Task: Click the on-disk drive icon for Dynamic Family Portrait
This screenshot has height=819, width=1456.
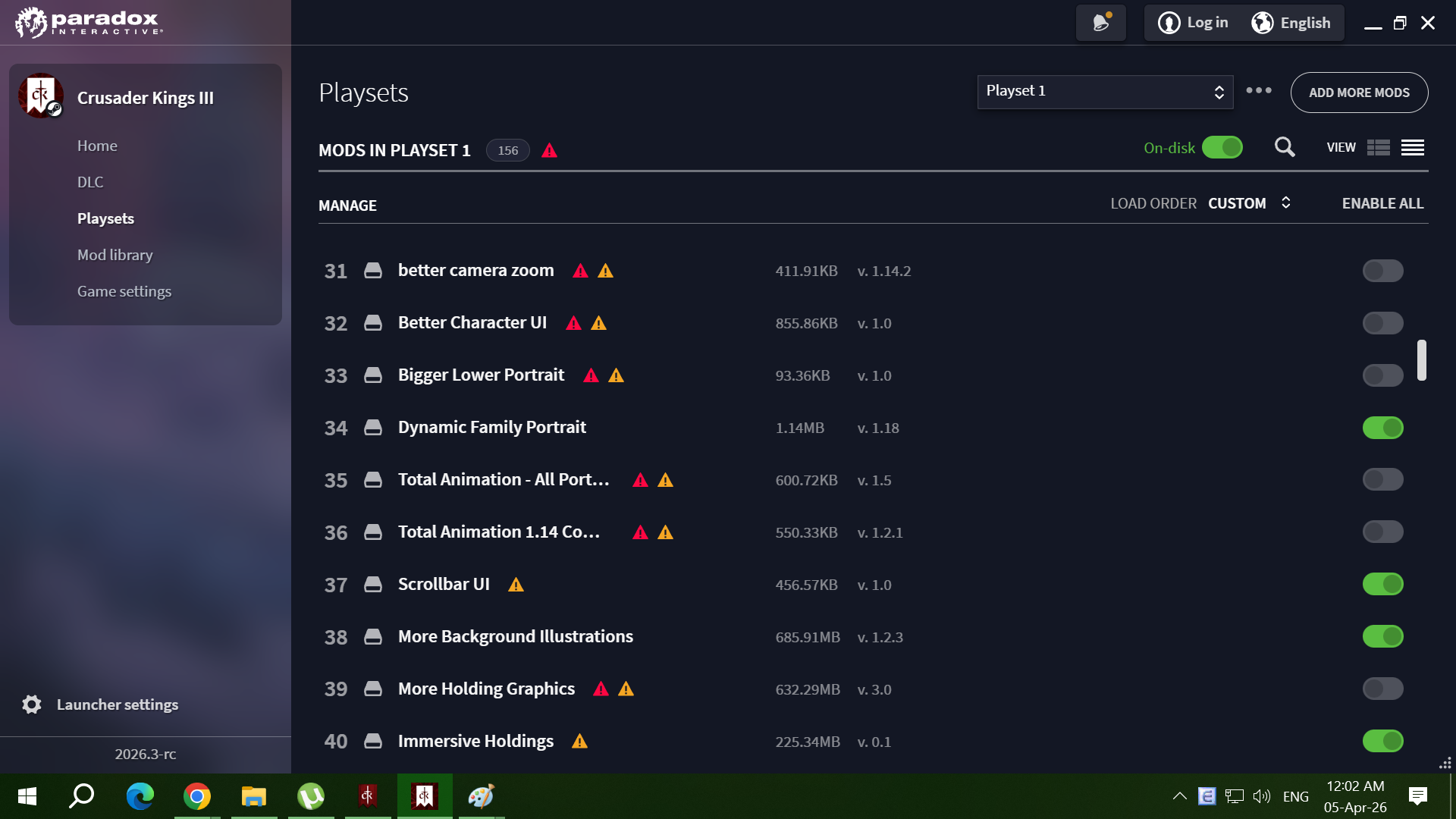Action: (373, 428)
